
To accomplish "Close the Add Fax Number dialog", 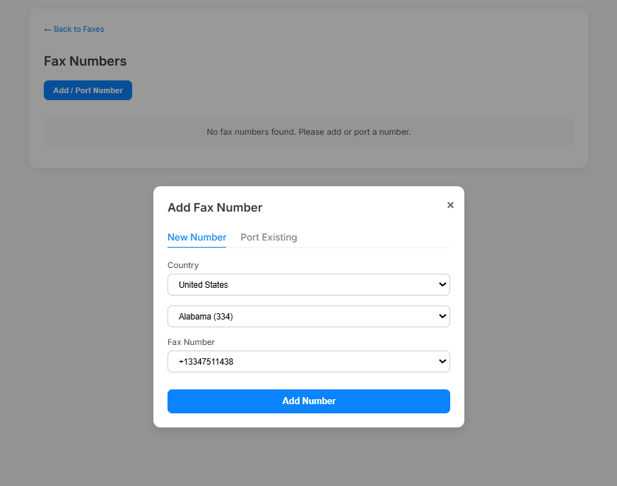I will click(450, 205).
